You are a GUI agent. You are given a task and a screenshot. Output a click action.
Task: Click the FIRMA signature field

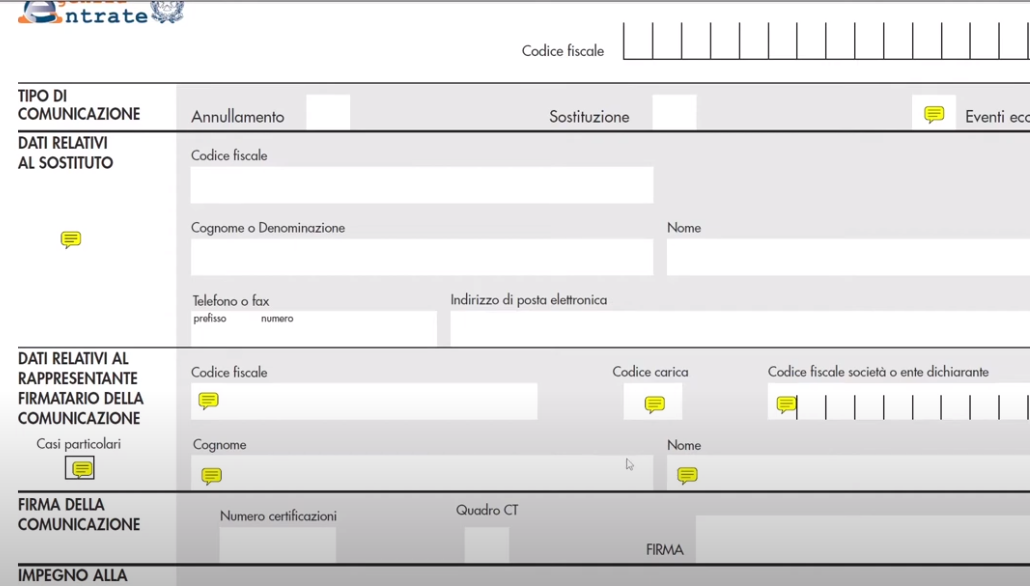point(862,540)
